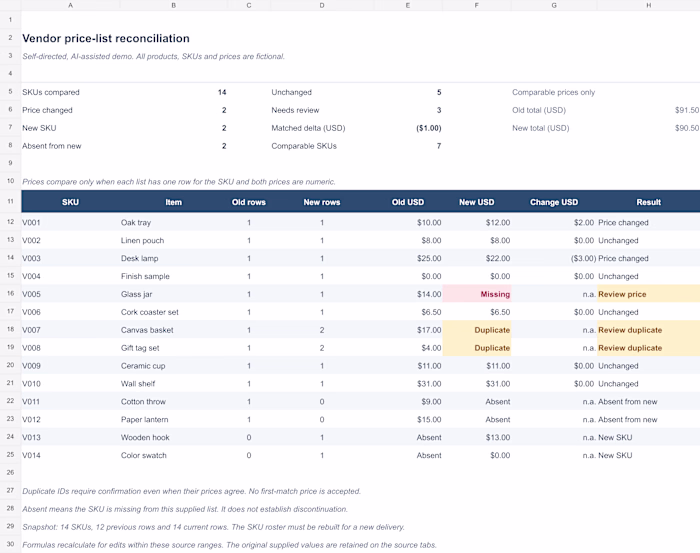Click the note beginning 'Snapshot: 14 SKUs'
Viewport: 700px width, 553px height.
tap(213, 527)
